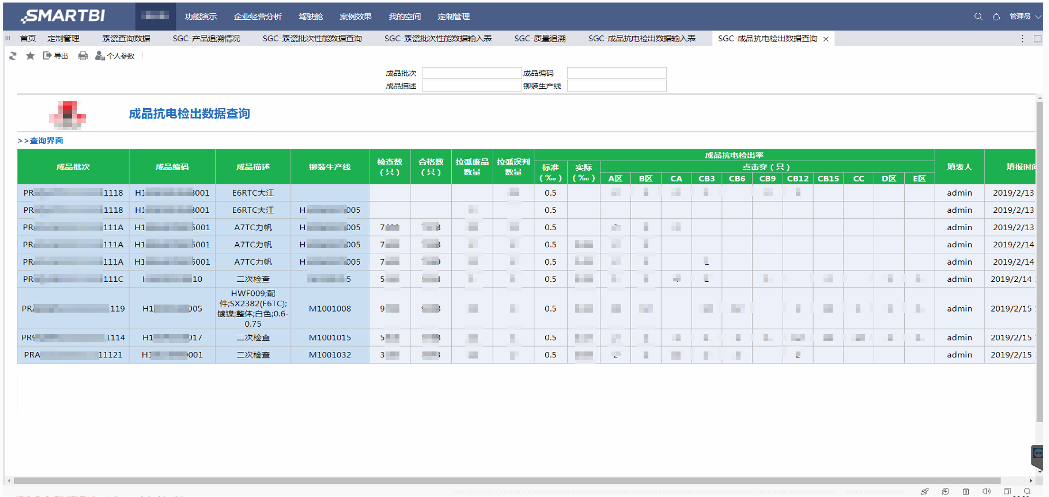Open the 驾驶舱 menu
The width and height of the screenshot is (1049, 497).
pos(311,16)
